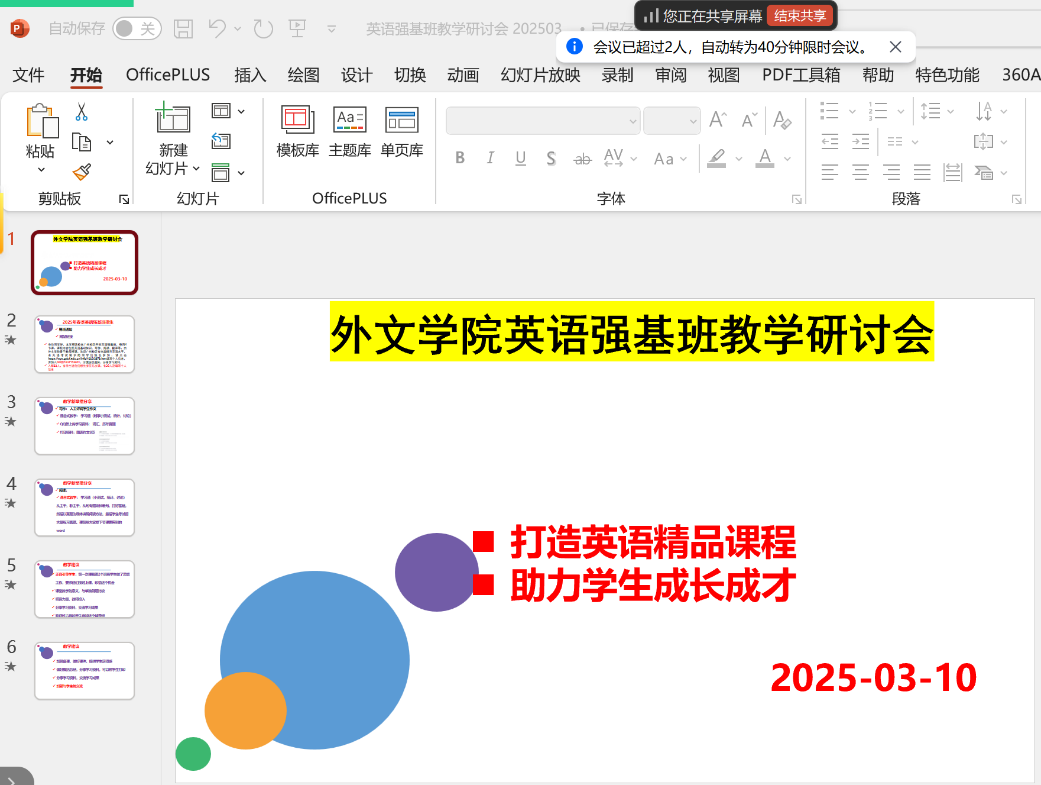Image resolution: width=1041 pixels, height=785 pixels.
Task: Open the 主题库 theme library
Action: click(350, 132)
